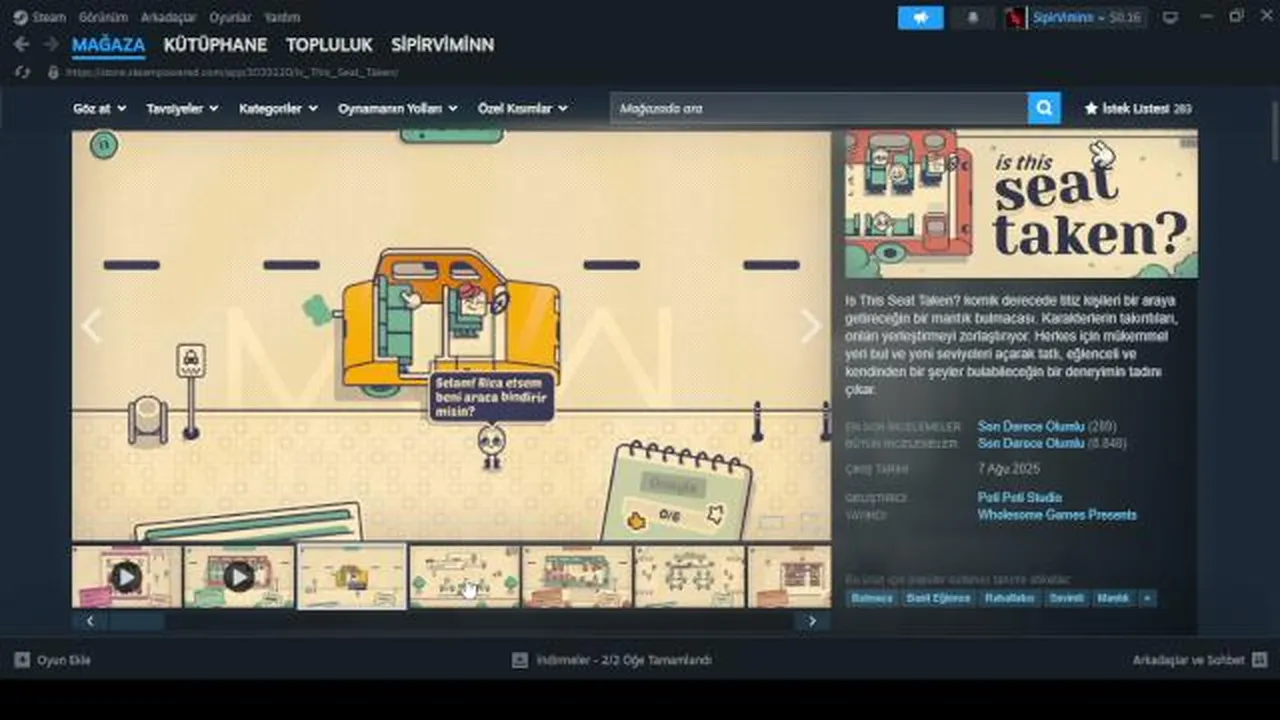This screenshot has width=1280, height=720.
Task: Expand the Kategoriler dropdown
Action: 278,108
